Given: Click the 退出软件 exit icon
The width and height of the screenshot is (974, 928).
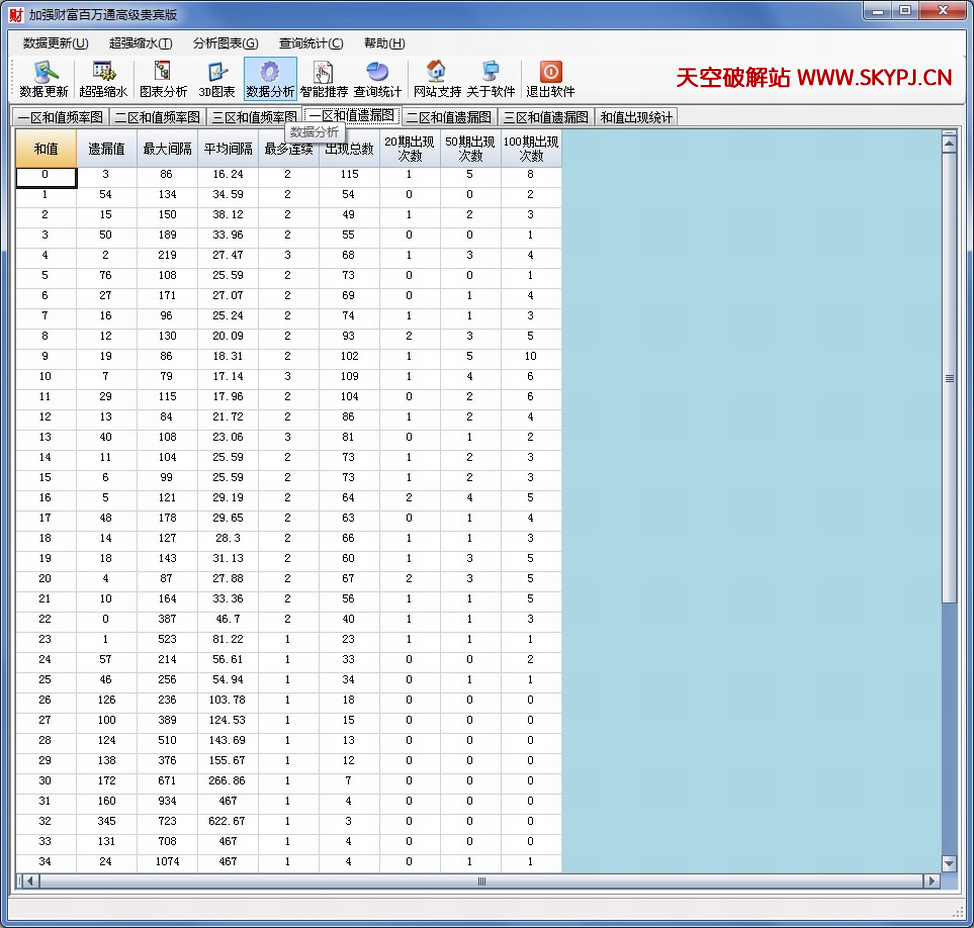Looking at the screenshot, I should click(x=551, y=79).
